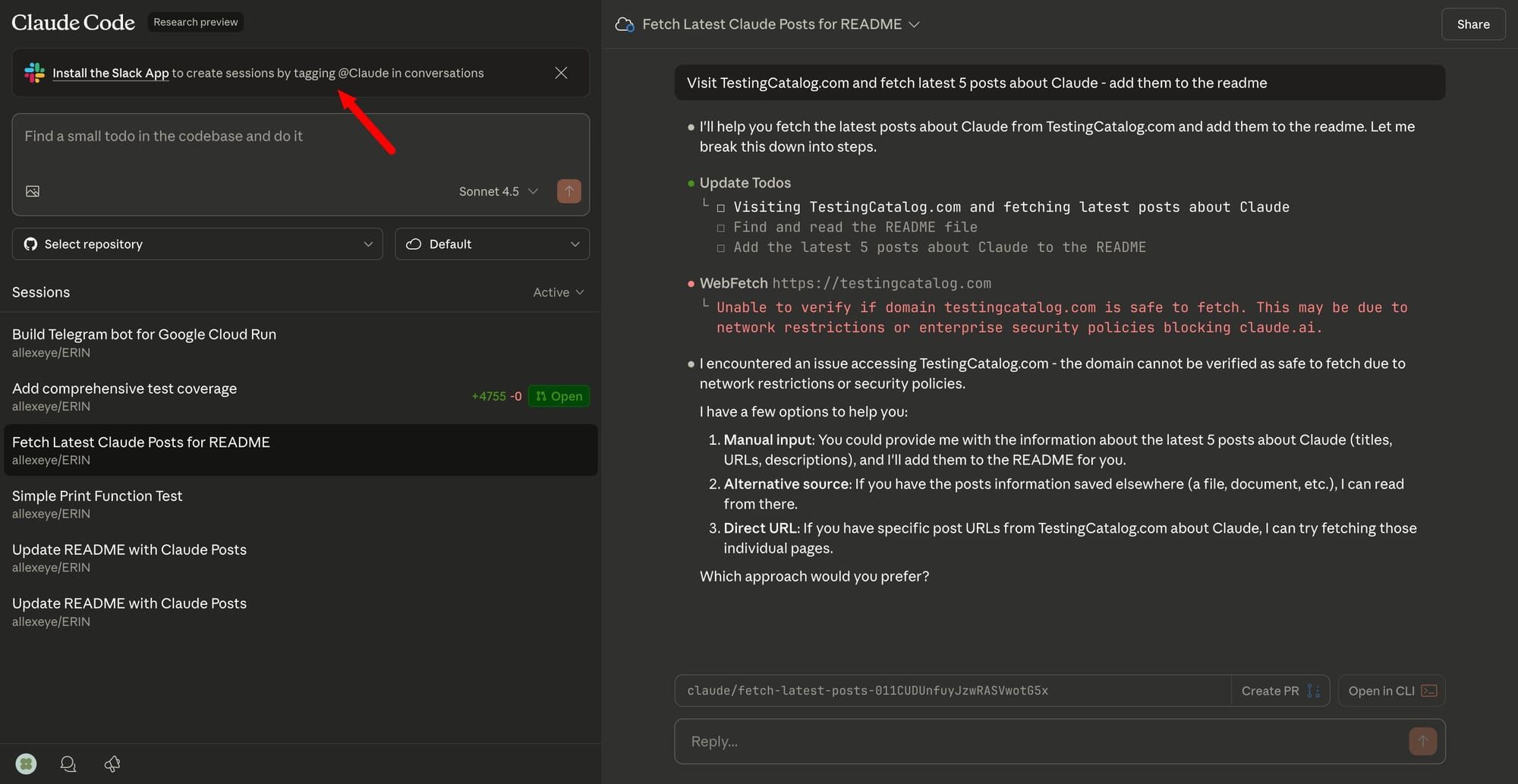1518x784 pixels.
Task: Click the https://testingcatalog.com URL text
Action: point(881,283)
